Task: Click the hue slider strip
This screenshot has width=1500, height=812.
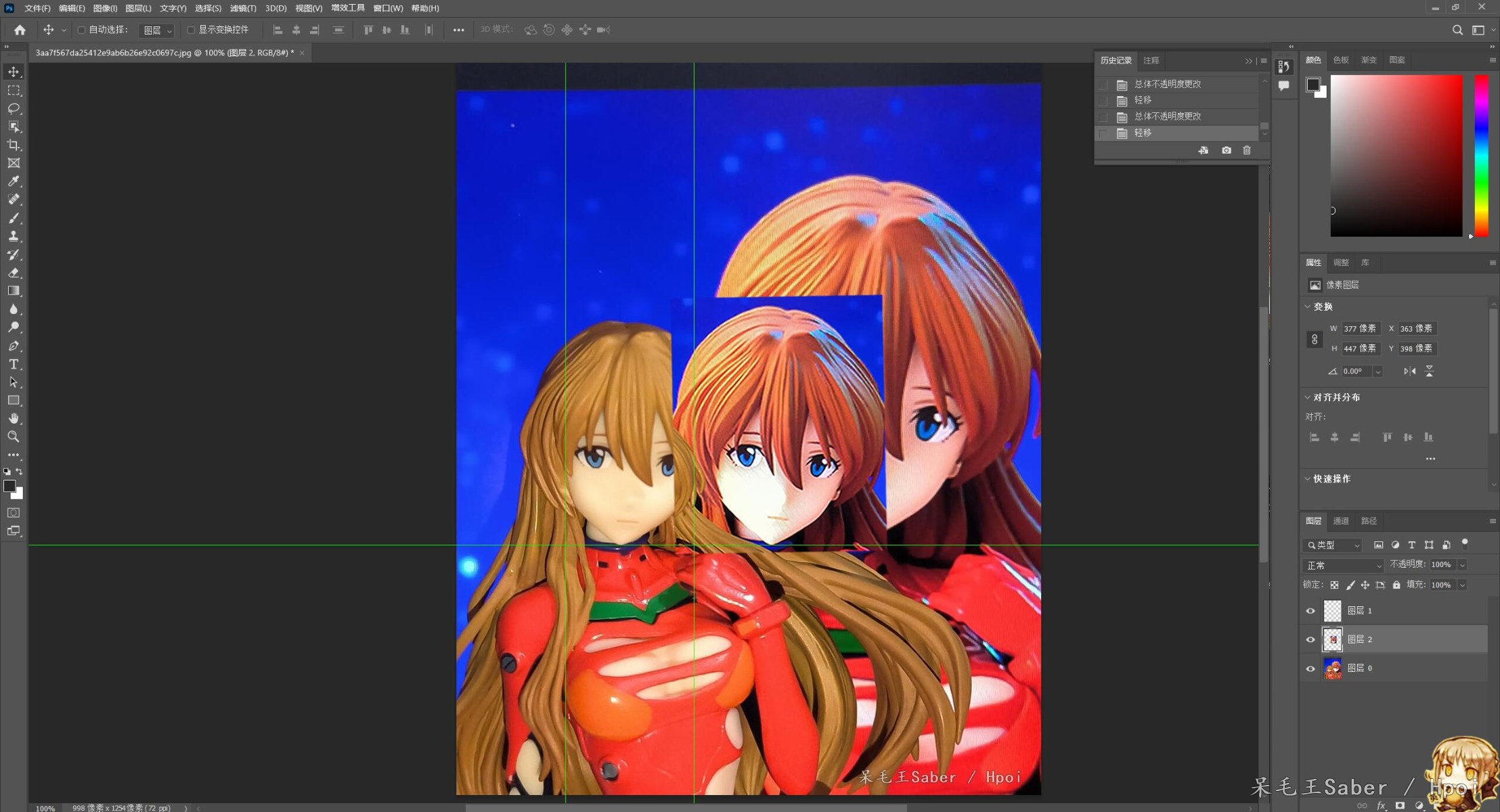Action: pyautogui.click(x=1481, y=156)
